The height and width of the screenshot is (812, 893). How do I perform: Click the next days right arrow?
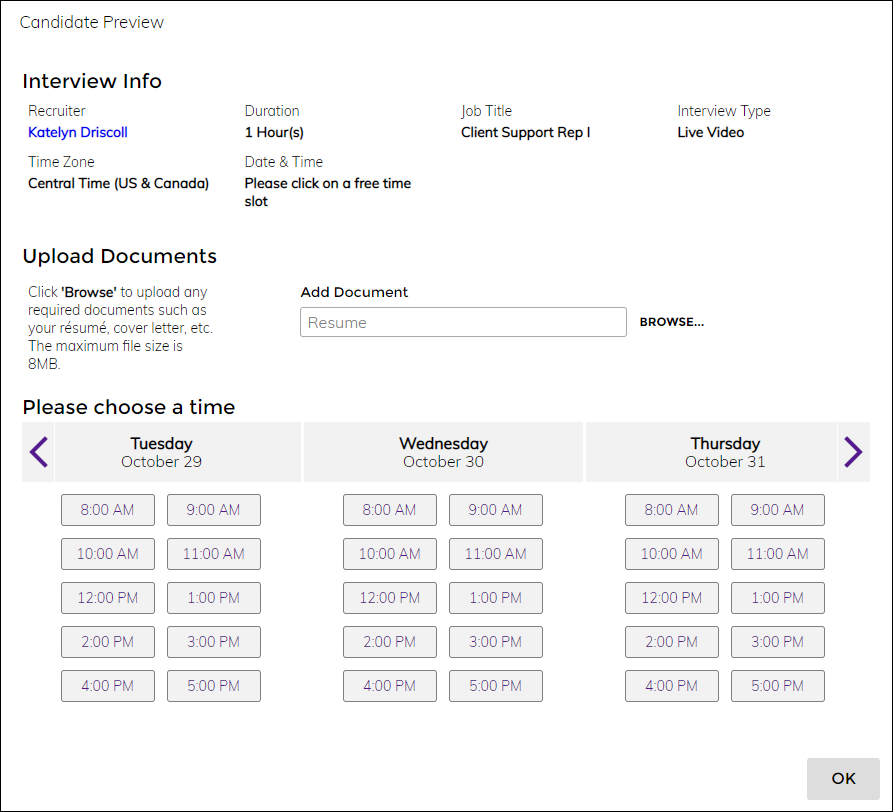coord(853,452)
